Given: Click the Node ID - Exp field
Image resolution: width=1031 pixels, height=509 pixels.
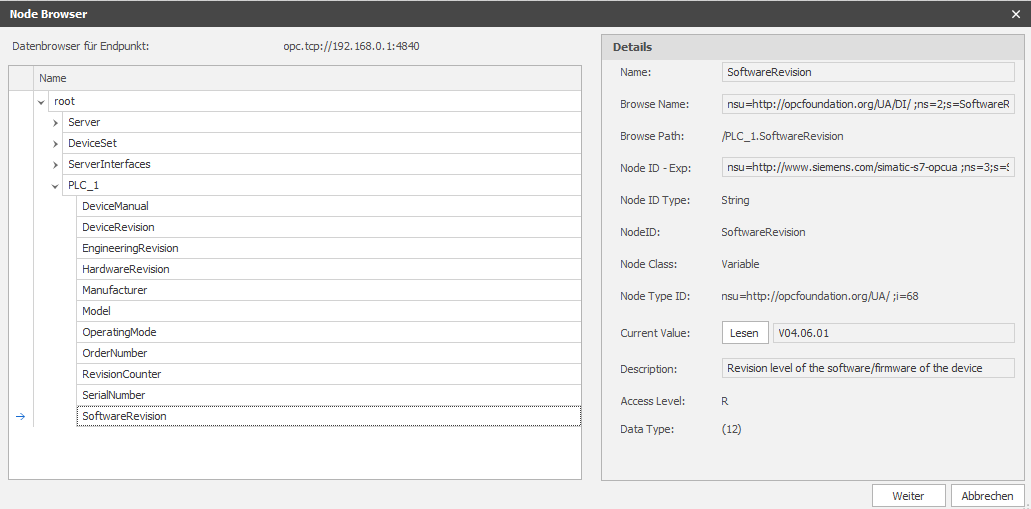Looking at the screenshot, I should 868,167.
